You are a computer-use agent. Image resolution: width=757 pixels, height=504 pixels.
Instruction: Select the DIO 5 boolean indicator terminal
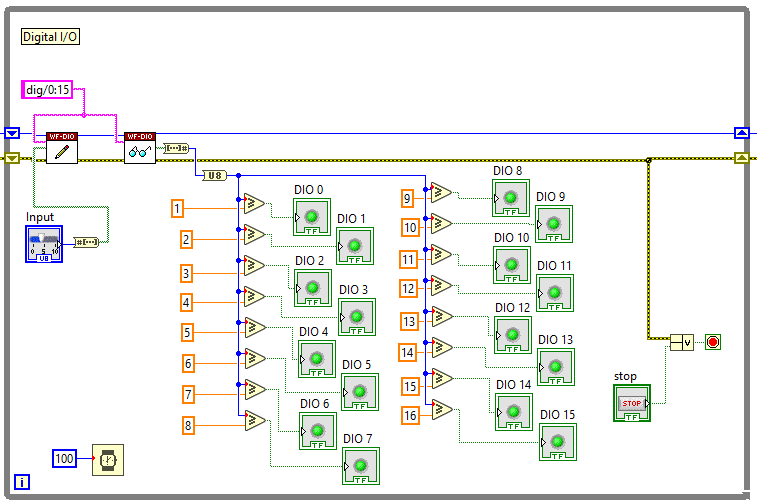click(x=360, y=392)
